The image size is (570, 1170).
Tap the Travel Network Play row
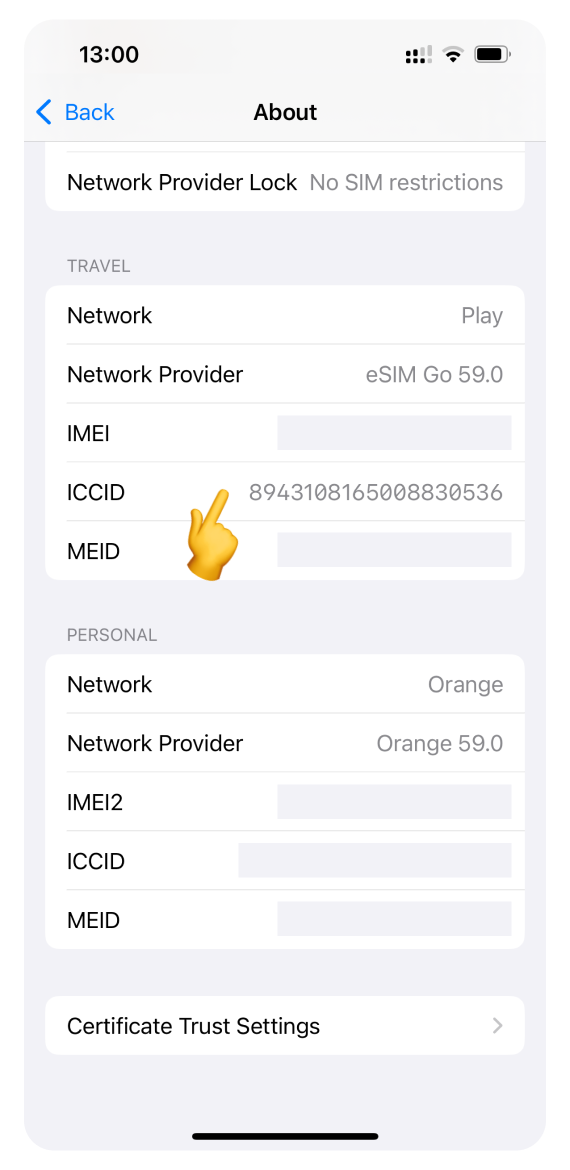(x=285, y=316)
